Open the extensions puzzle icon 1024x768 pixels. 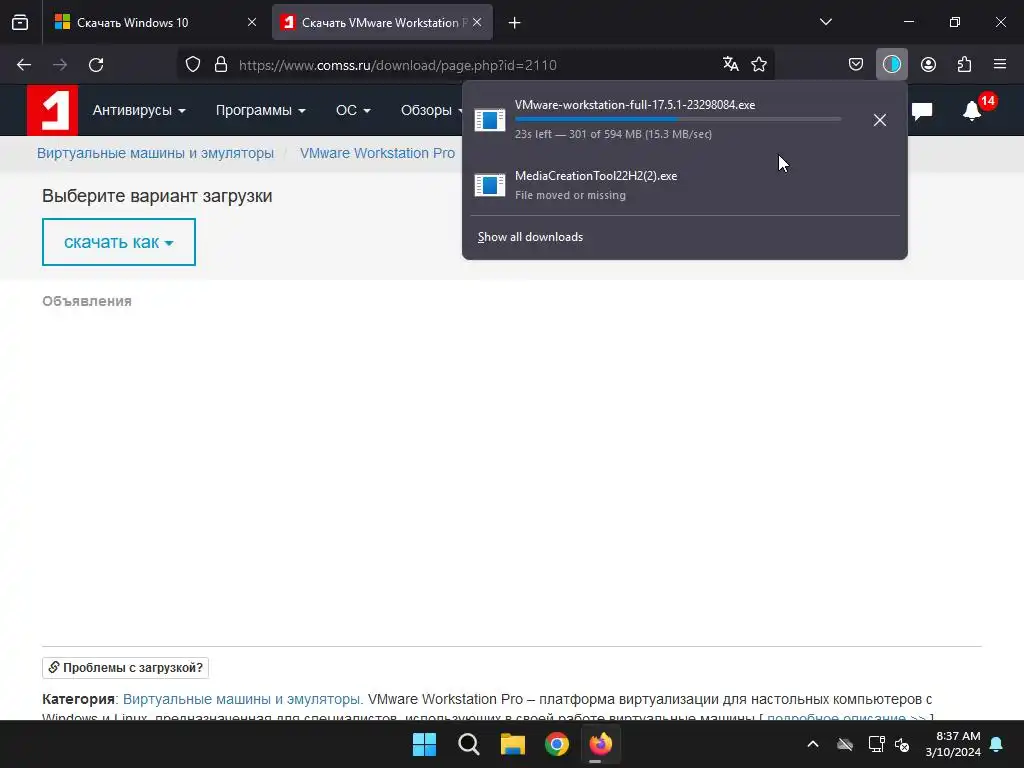[964, 64]
